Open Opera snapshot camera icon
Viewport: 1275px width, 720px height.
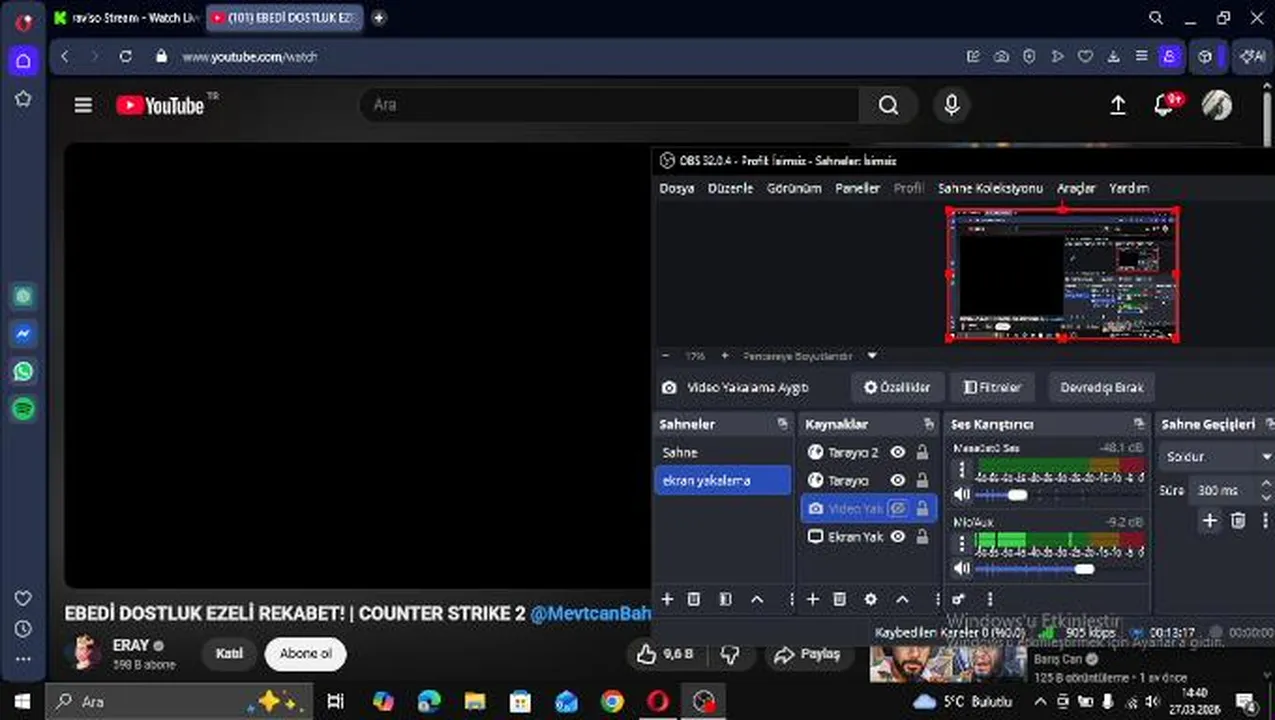click(1001, 57)
